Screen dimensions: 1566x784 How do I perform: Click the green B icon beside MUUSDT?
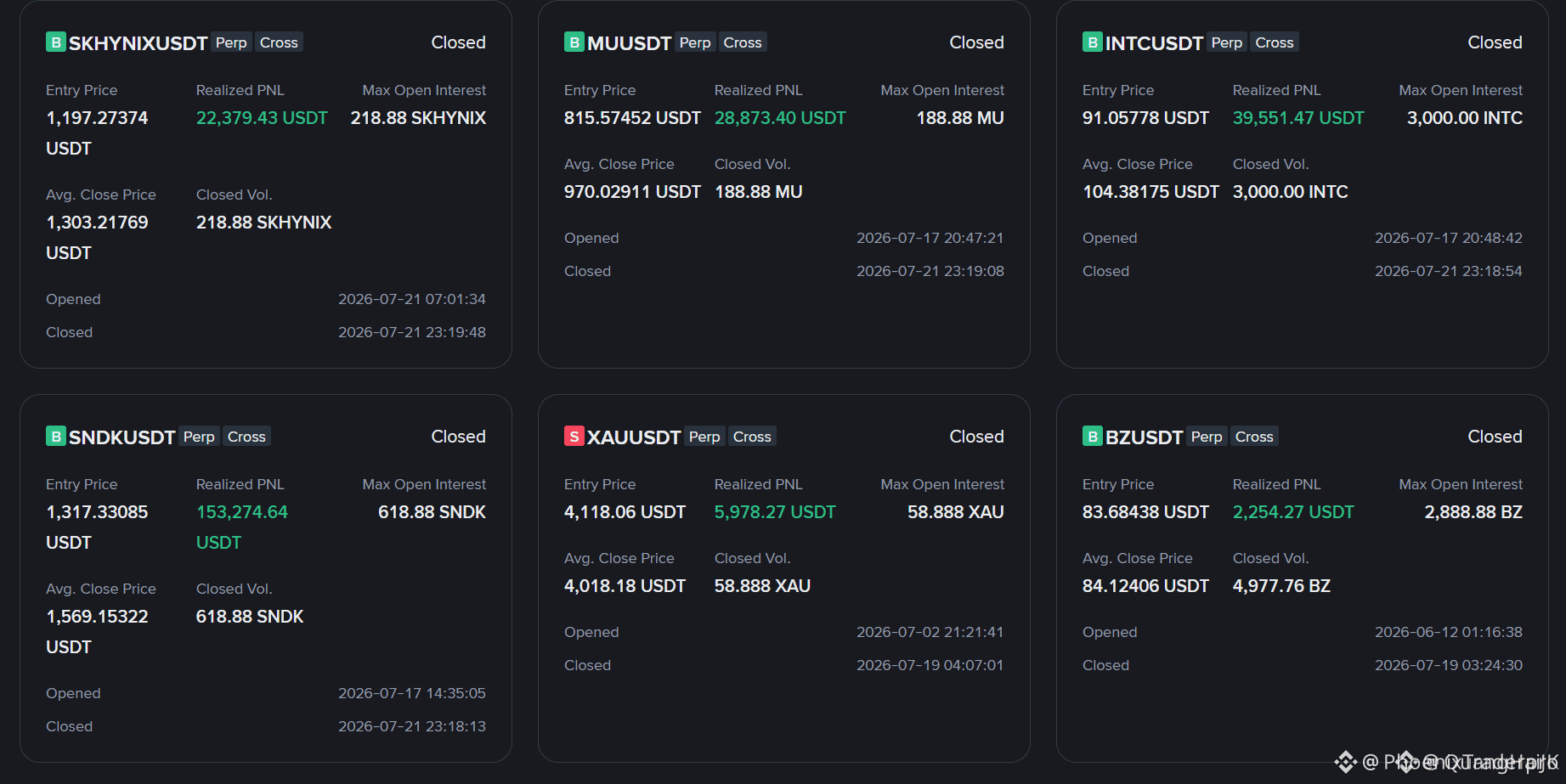[x=574, y=42]
